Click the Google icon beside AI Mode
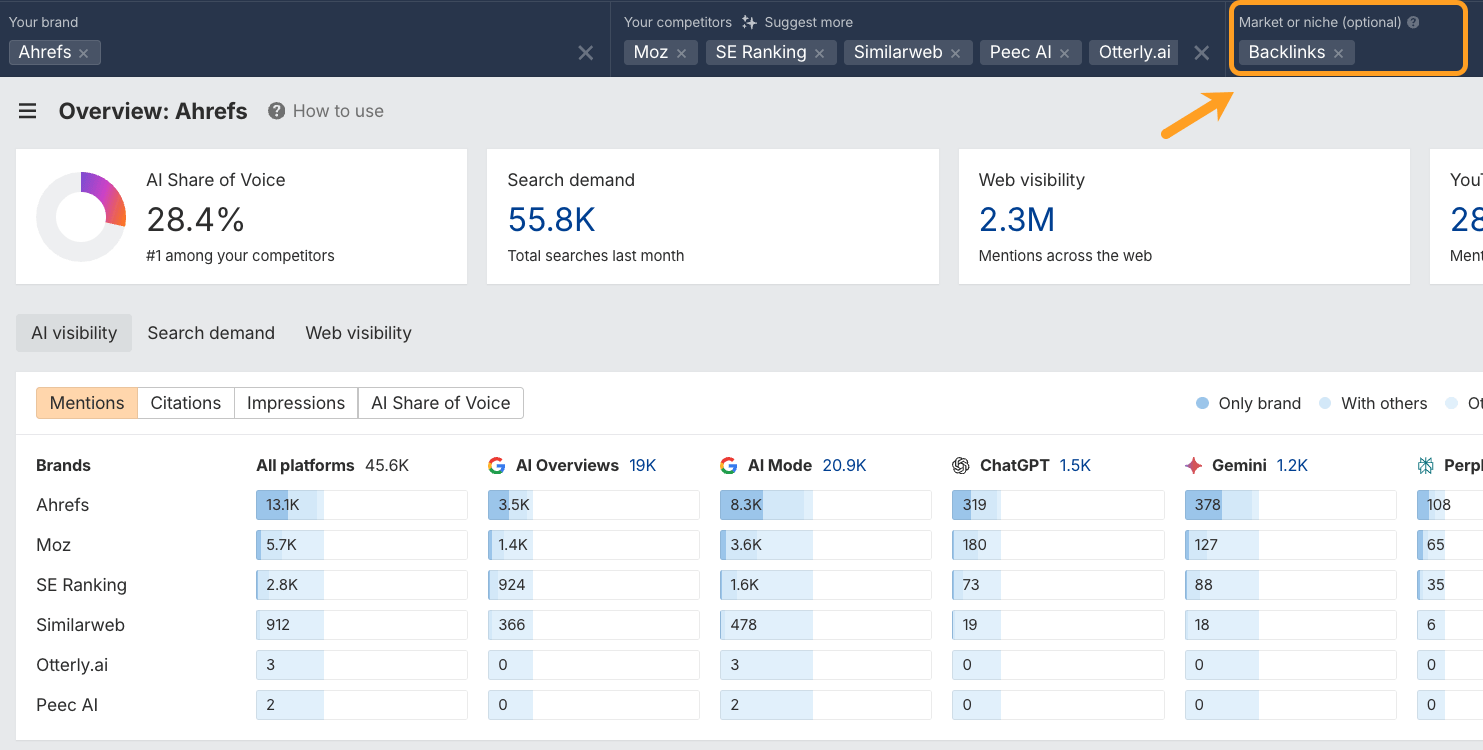The width and height of the screenshot is (1483, 750). coord(729,465)
